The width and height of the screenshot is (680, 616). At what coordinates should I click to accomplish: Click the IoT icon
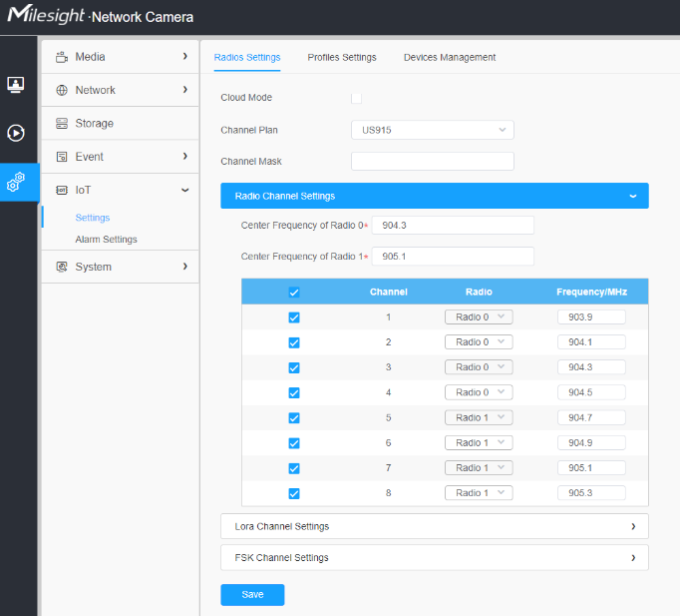pyautogui.click(x=62, y=190)
